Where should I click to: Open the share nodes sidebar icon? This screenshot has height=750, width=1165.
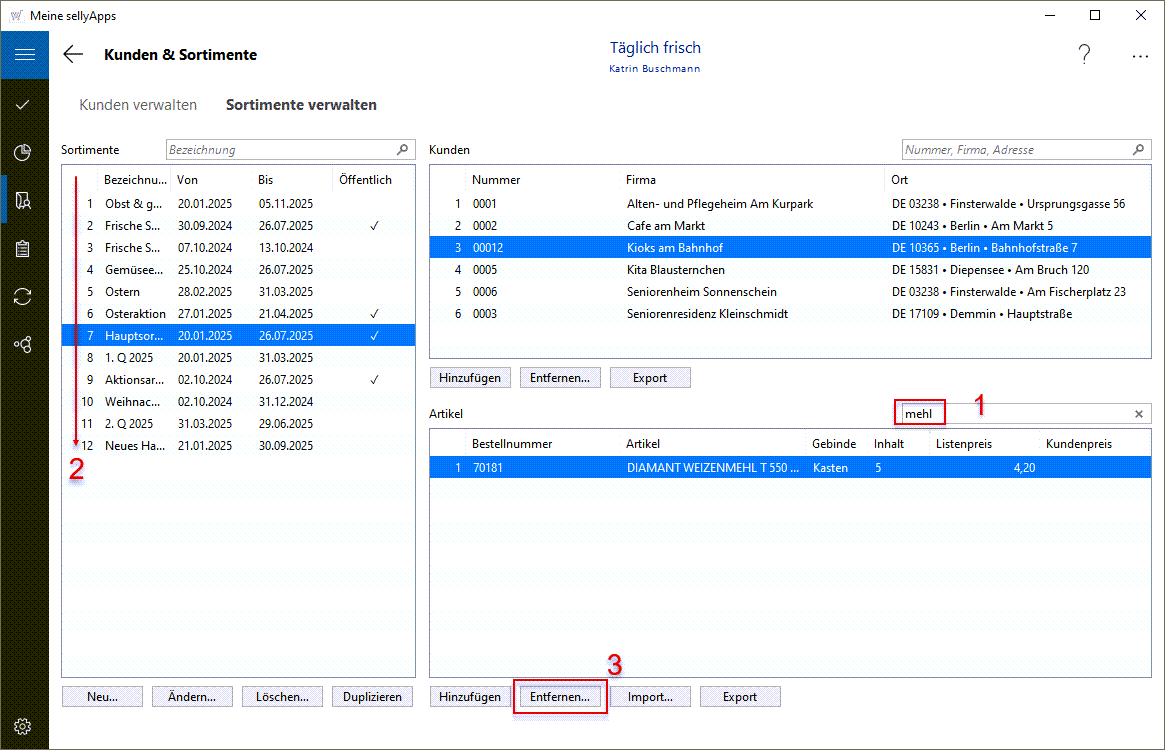tap(24, 344)
